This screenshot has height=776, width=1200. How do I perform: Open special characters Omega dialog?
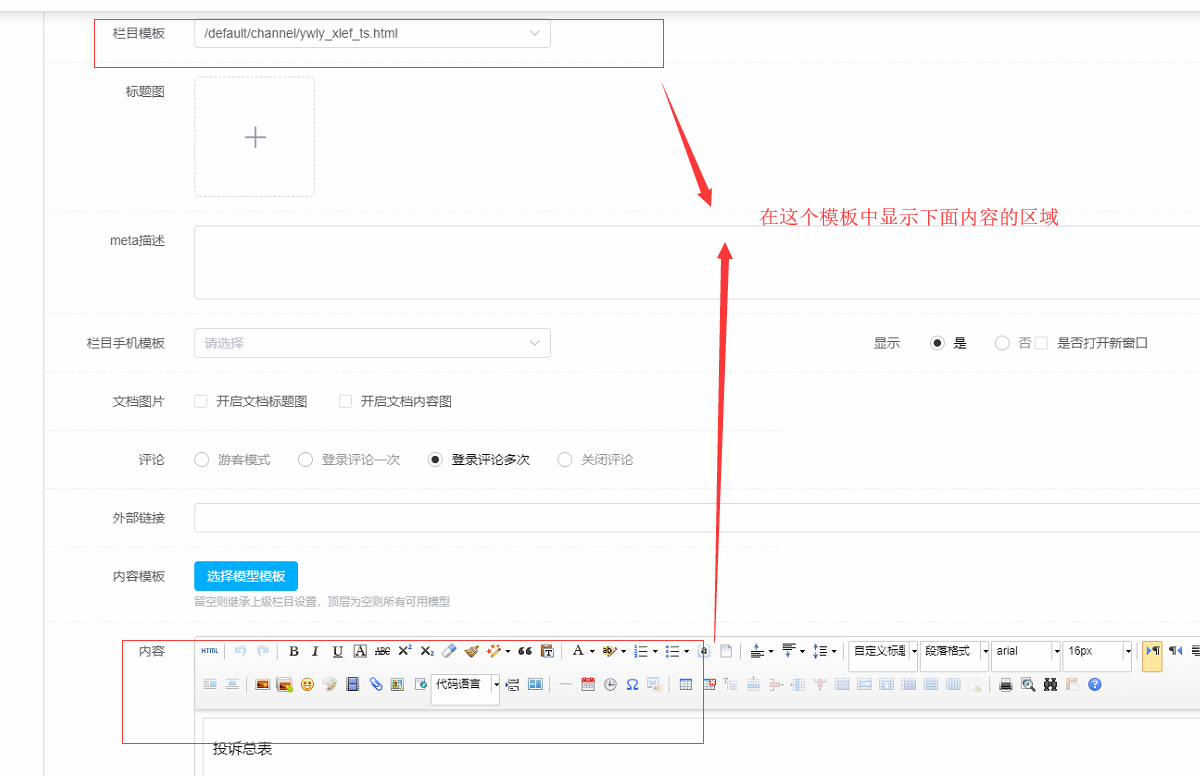point(632,684)
